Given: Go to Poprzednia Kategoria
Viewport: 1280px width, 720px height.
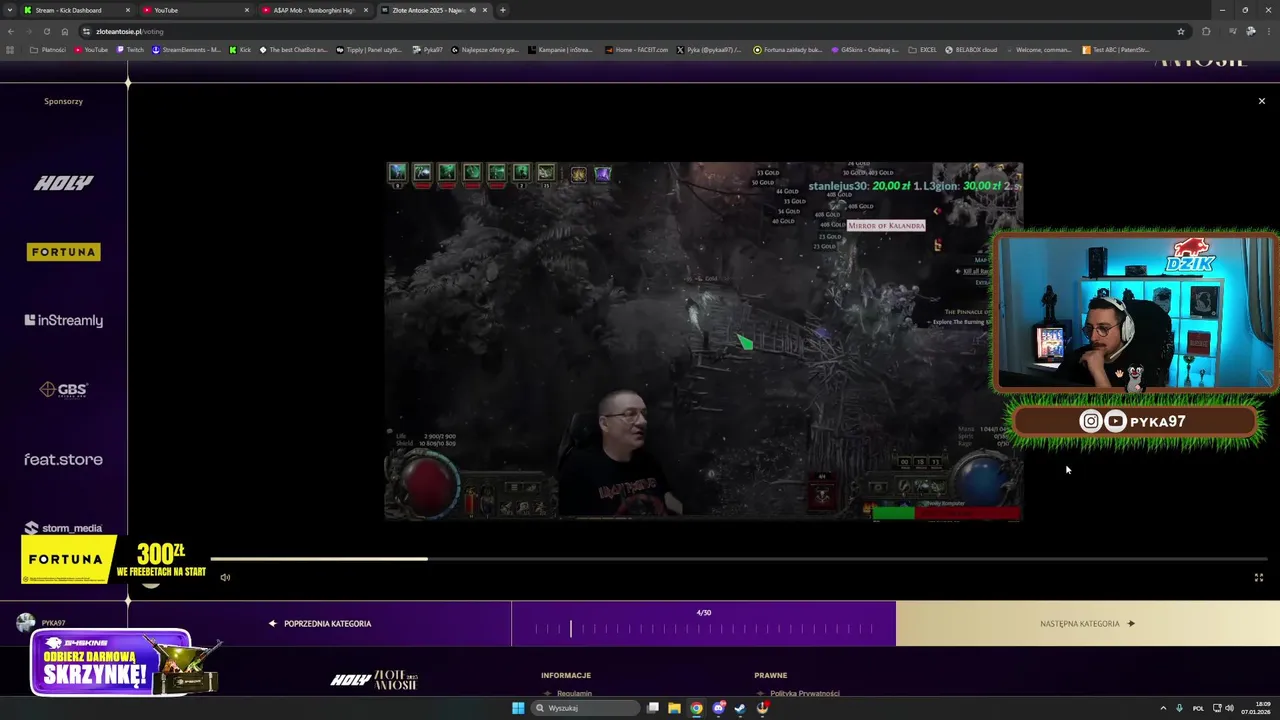Looking at the screenshot, I should 320,624.
